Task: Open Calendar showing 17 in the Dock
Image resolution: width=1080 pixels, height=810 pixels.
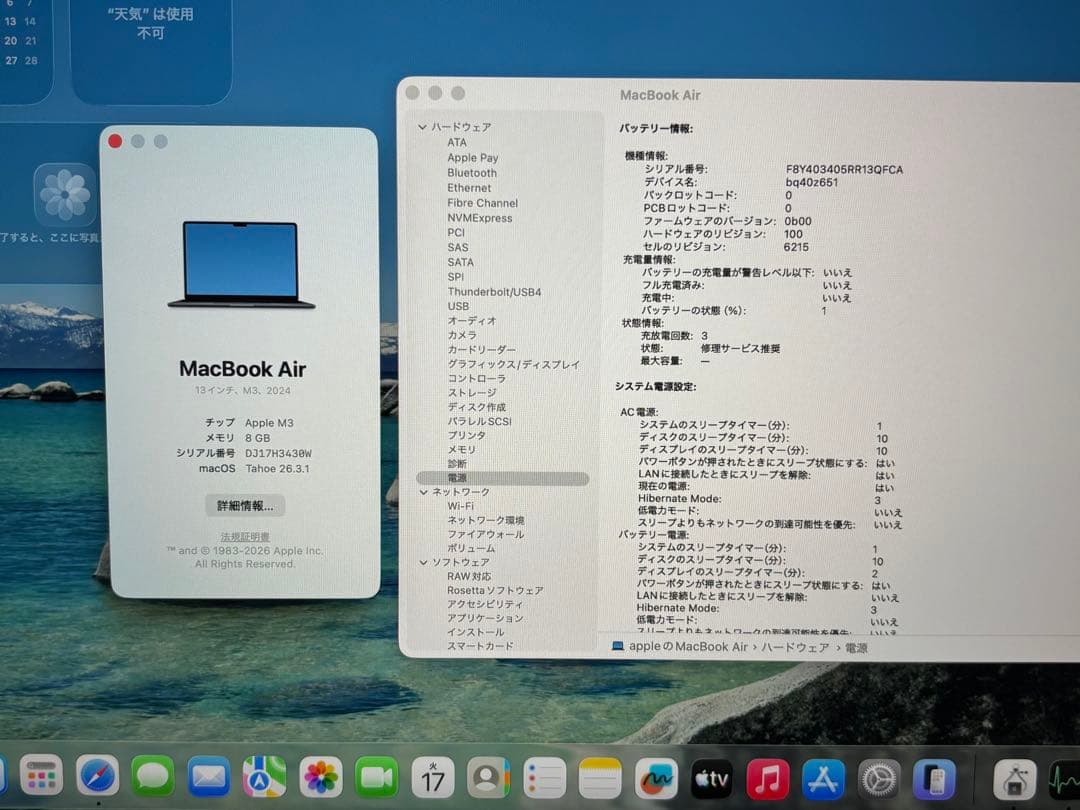Action: click(433, 778)
